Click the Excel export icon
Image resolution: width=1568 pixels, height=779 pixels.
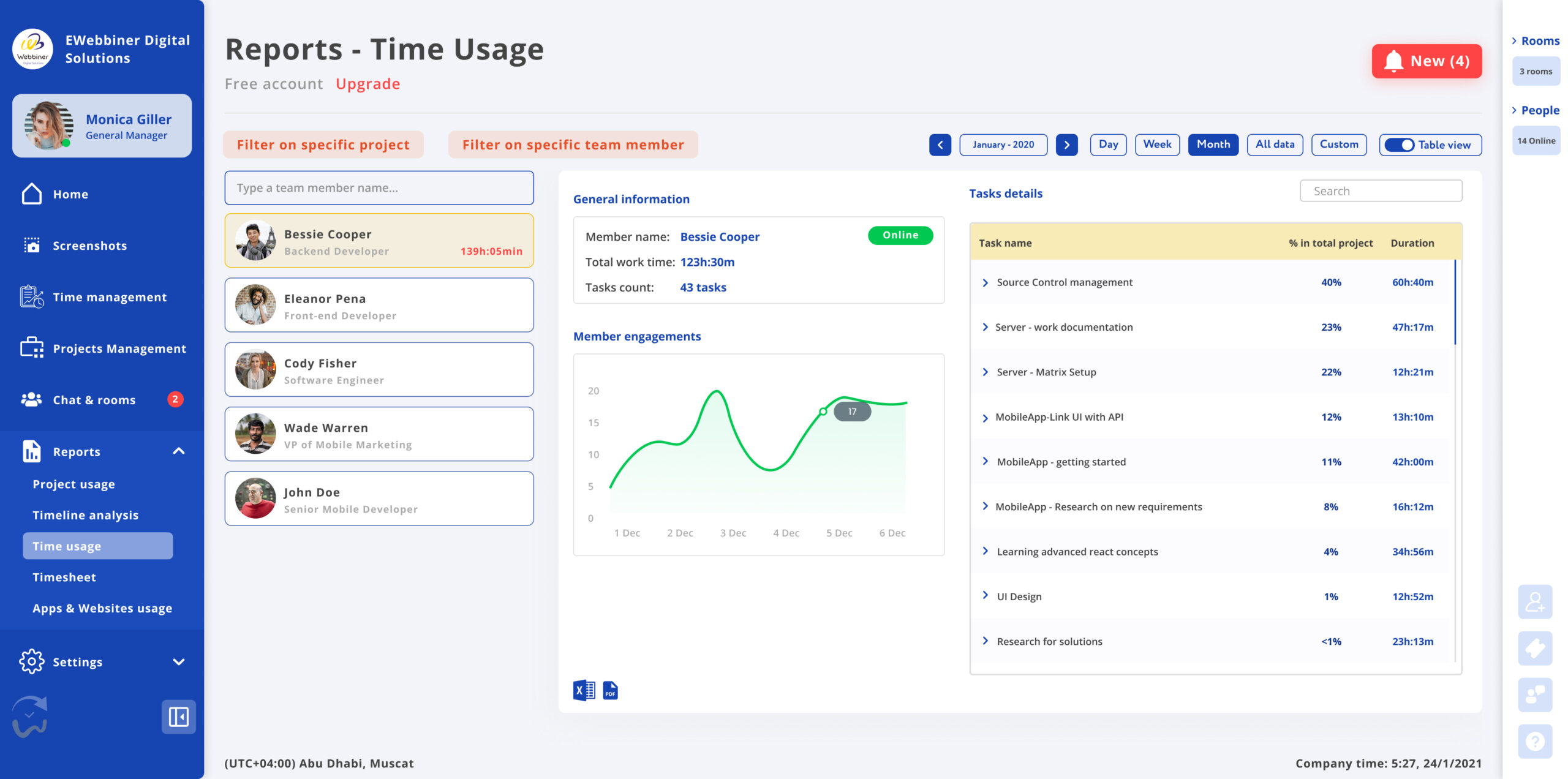(584, 690)
